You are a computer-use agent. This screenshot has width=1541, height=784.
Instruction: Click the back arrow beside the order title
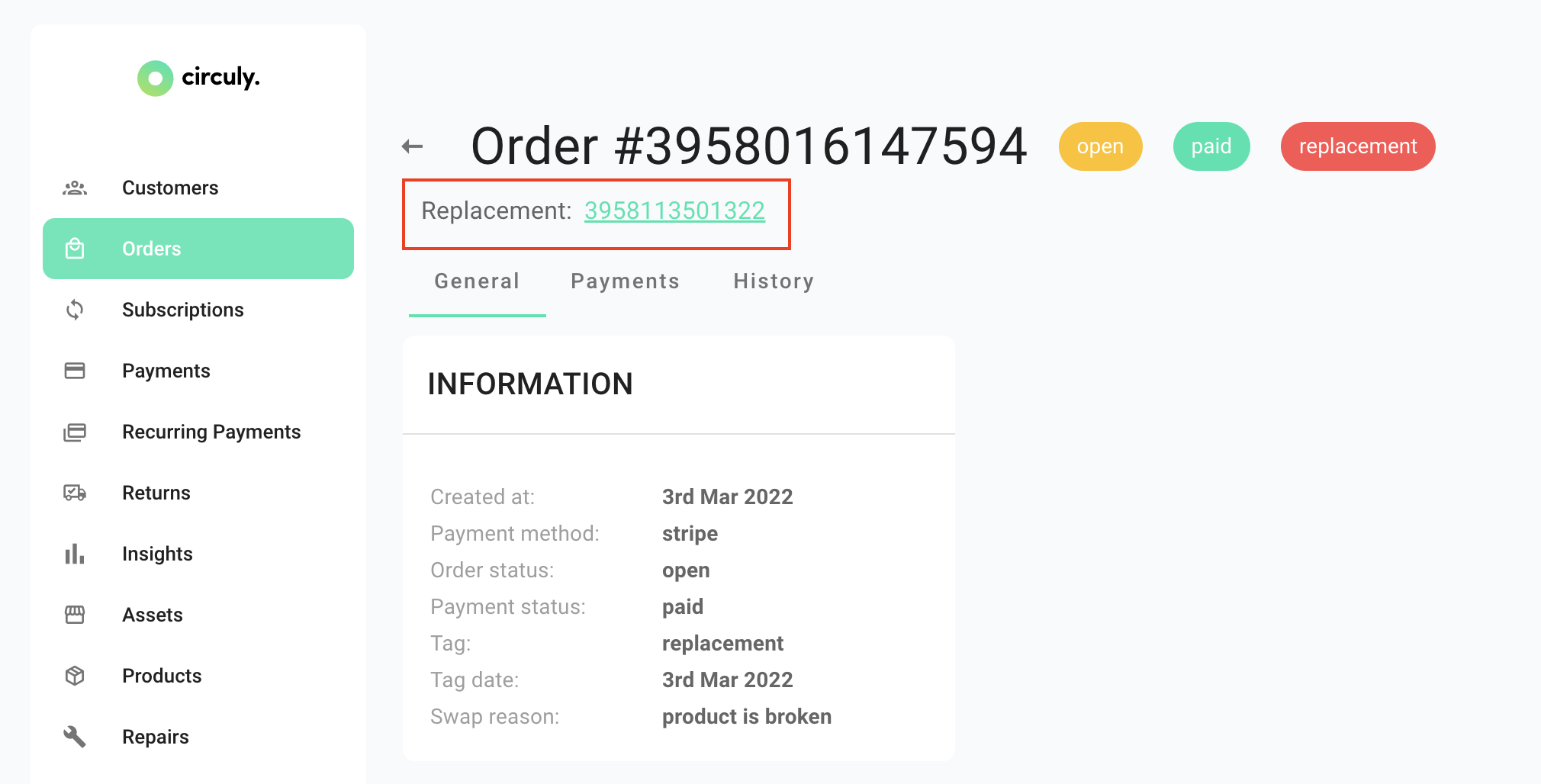pos(412,146)
